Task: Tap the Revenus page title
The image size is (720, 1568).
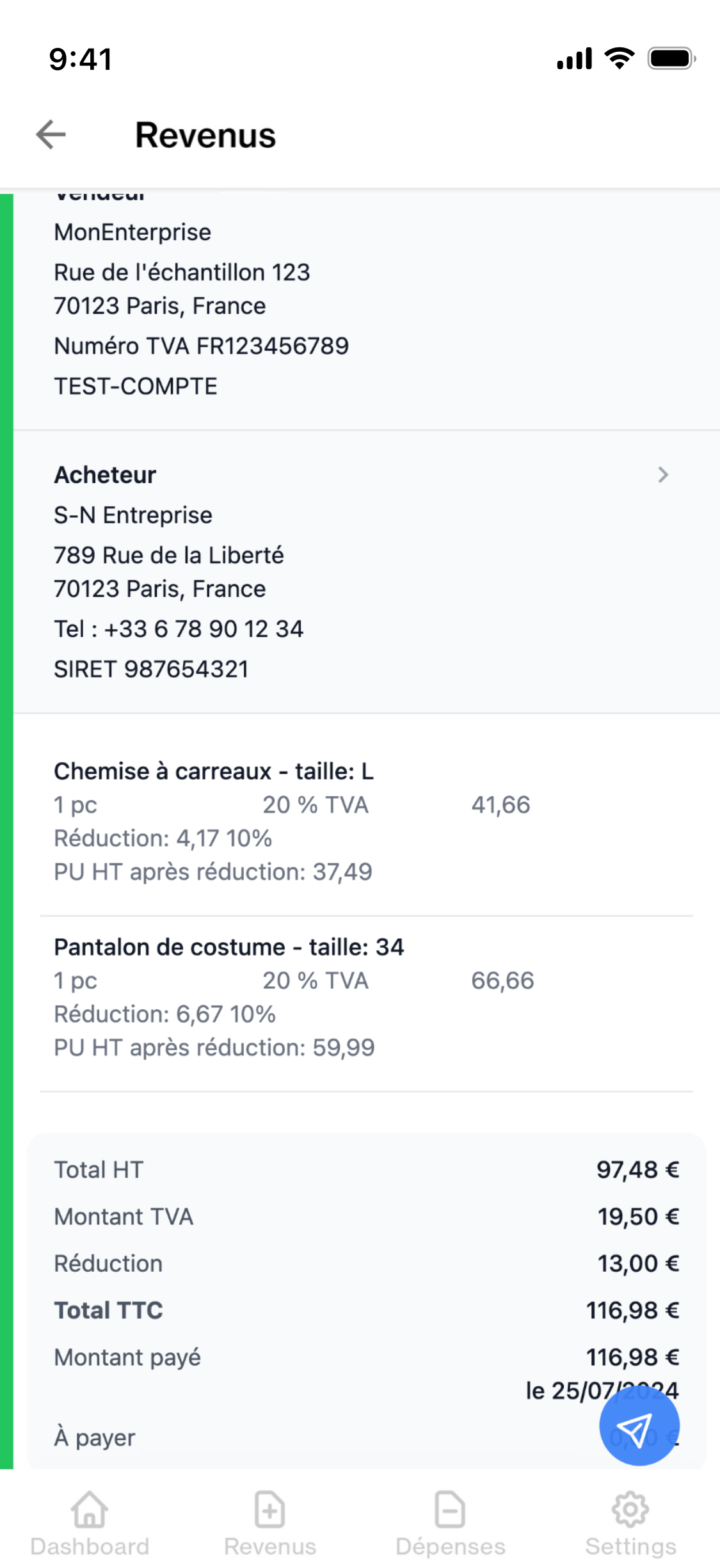Action: [x=205, y=135]
